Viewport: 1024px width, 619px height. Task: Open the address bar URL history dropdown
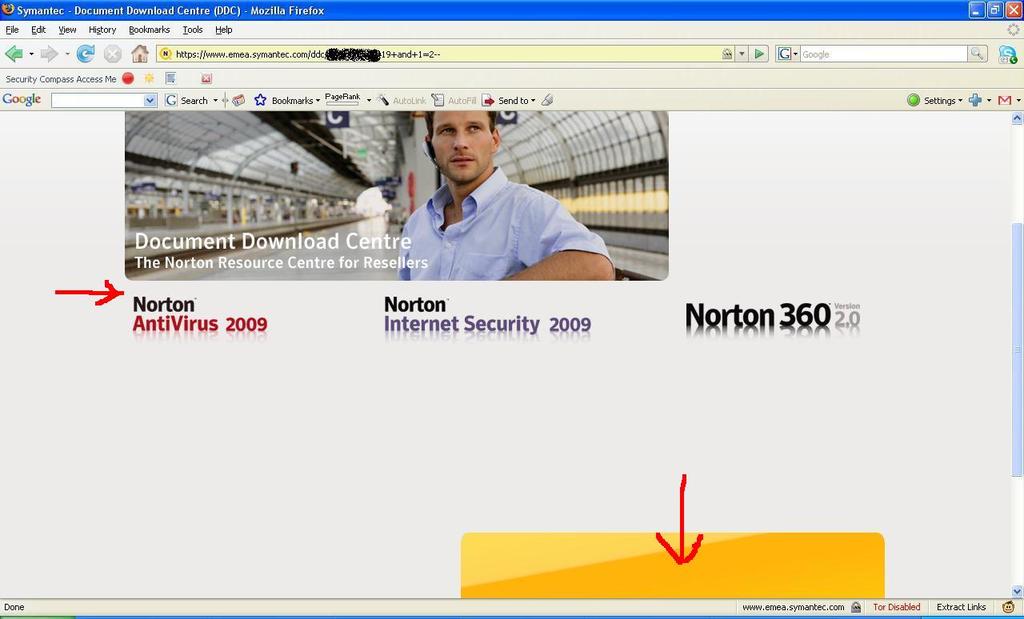point(742,54)
